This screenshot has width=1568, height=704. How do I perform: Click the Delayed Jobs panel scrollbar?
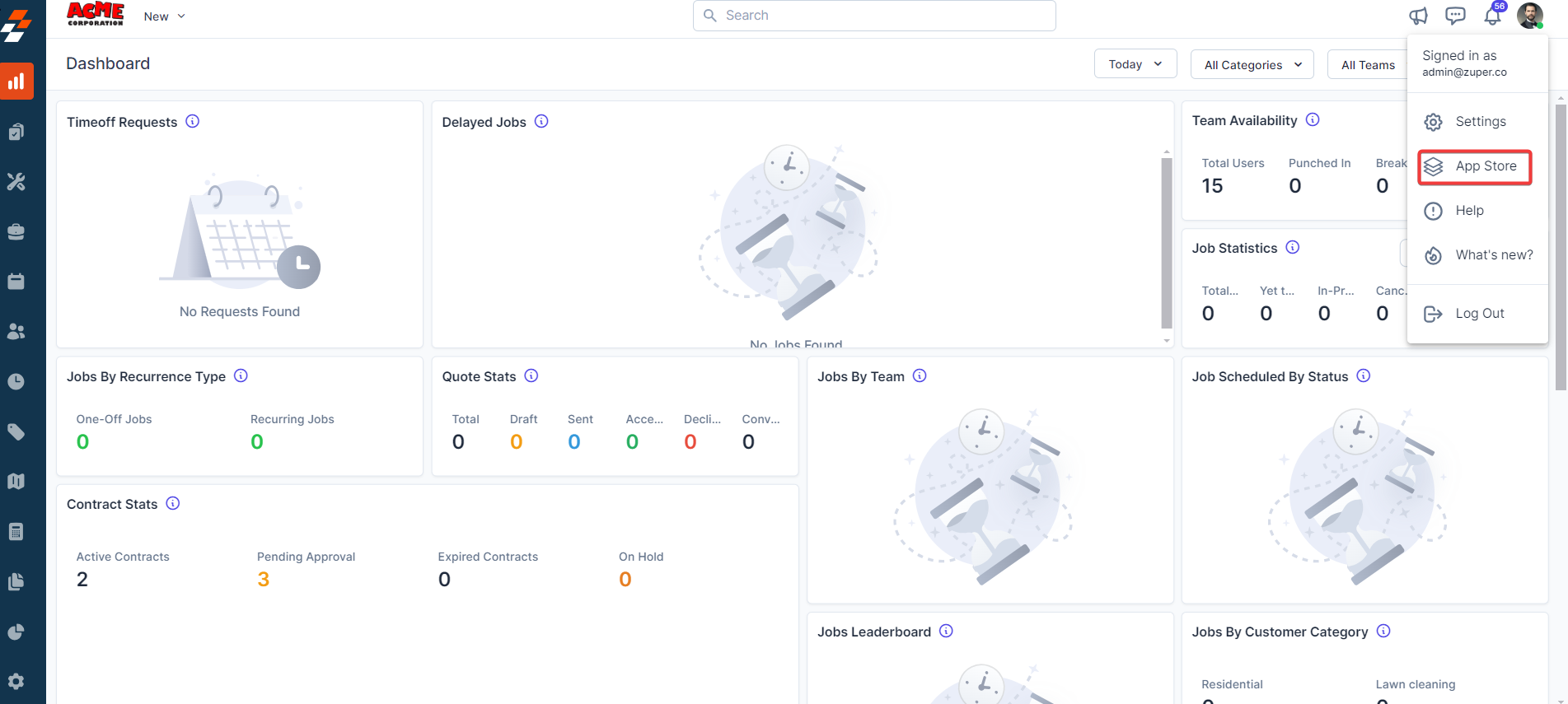click(x=1166, y=243)
